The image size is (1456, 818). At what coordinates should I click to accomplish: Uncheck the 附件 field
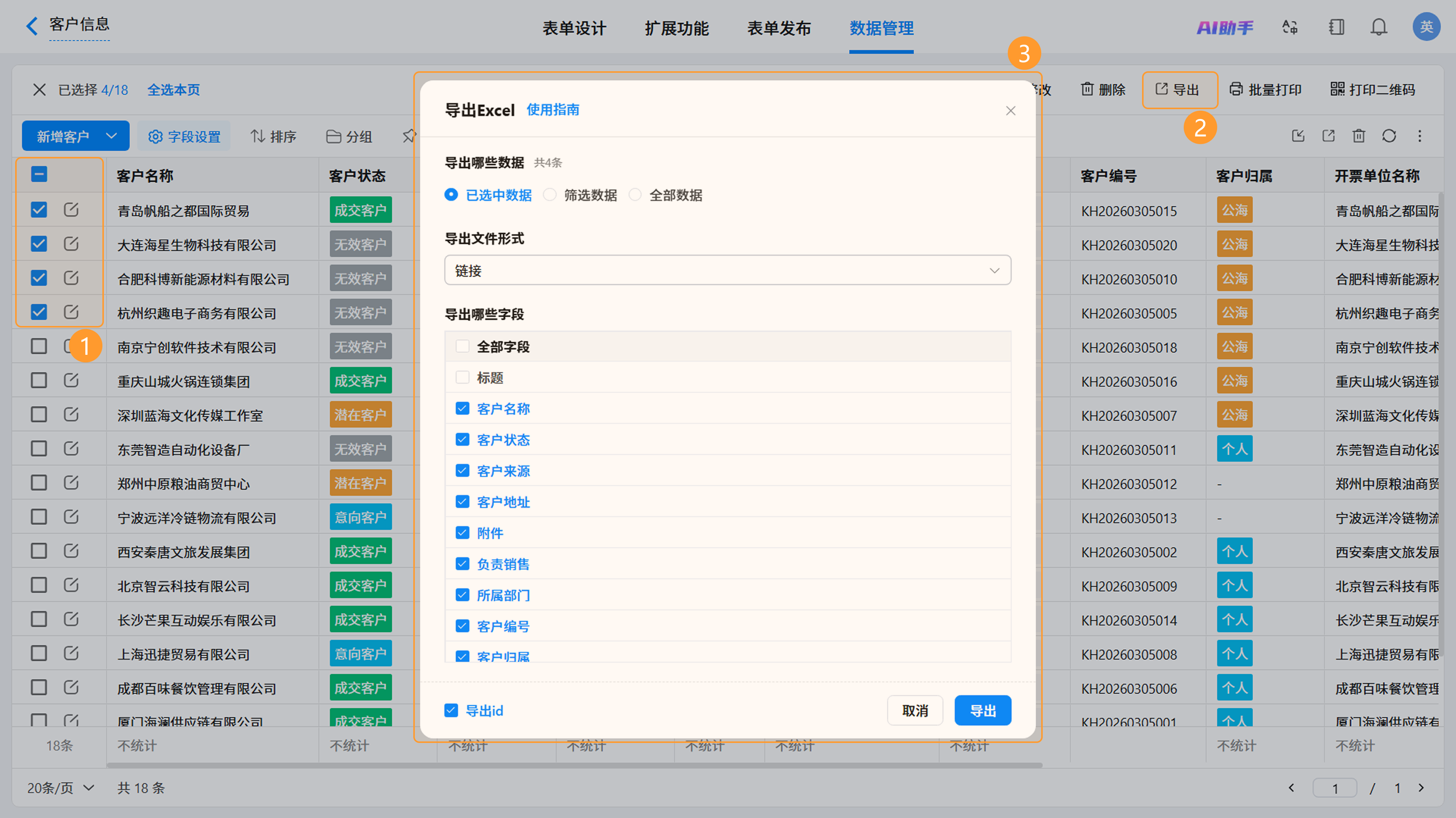click(462, 533)
